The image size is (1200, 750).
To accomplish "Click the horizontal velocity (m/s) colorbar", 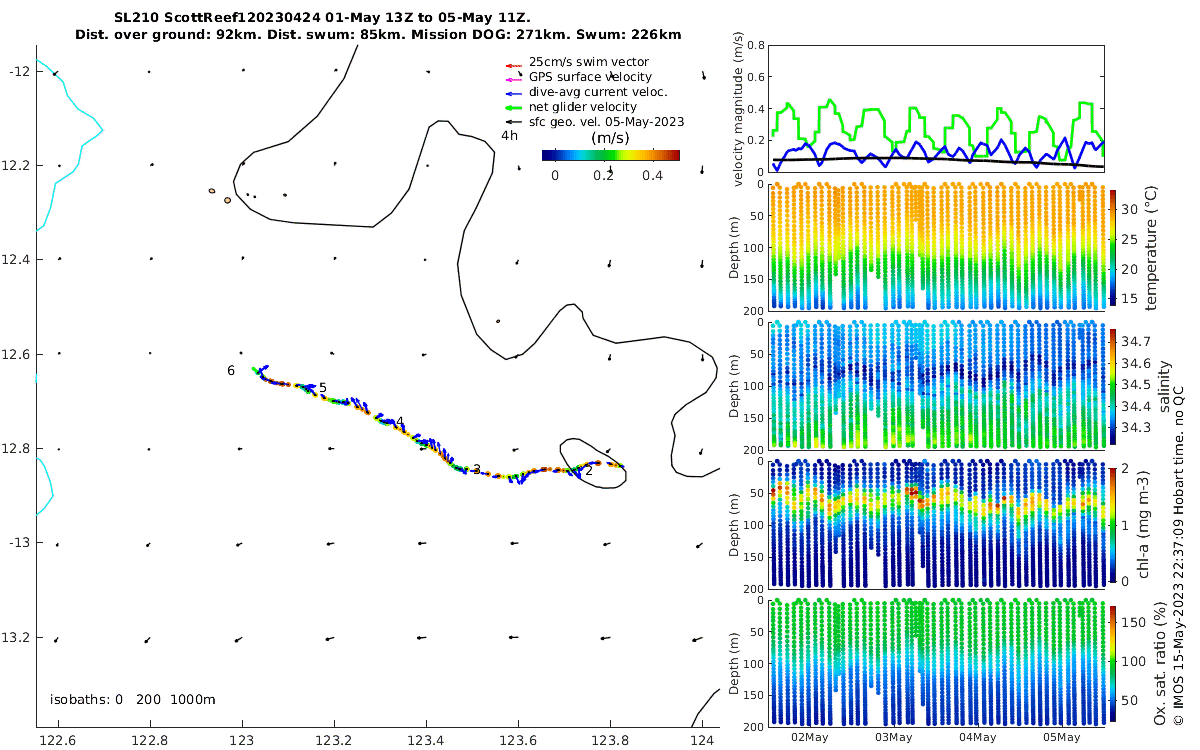I will [610, 155].
